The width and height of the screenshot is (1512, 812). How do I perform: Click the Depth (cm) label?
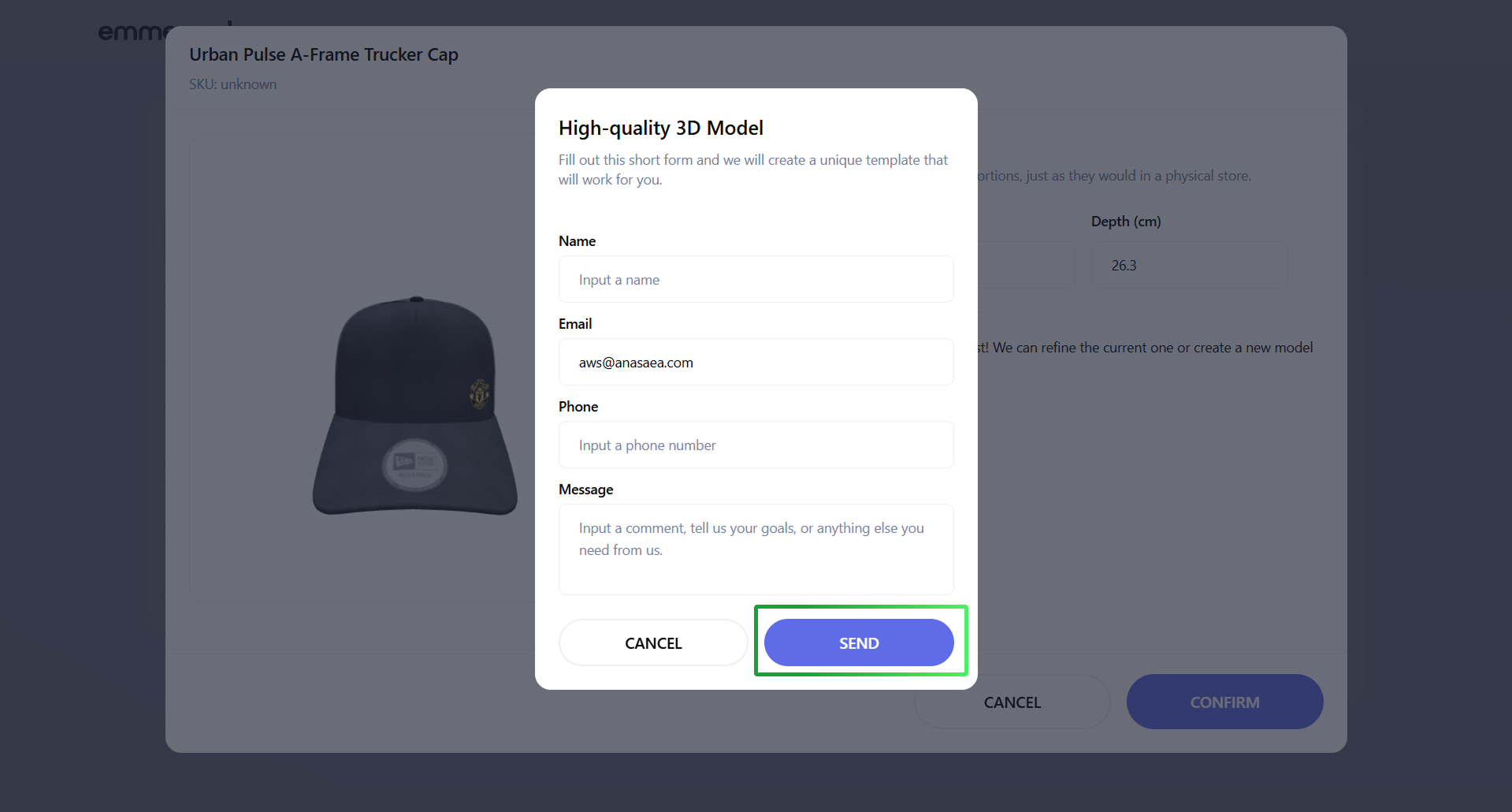coord(1125,222)
